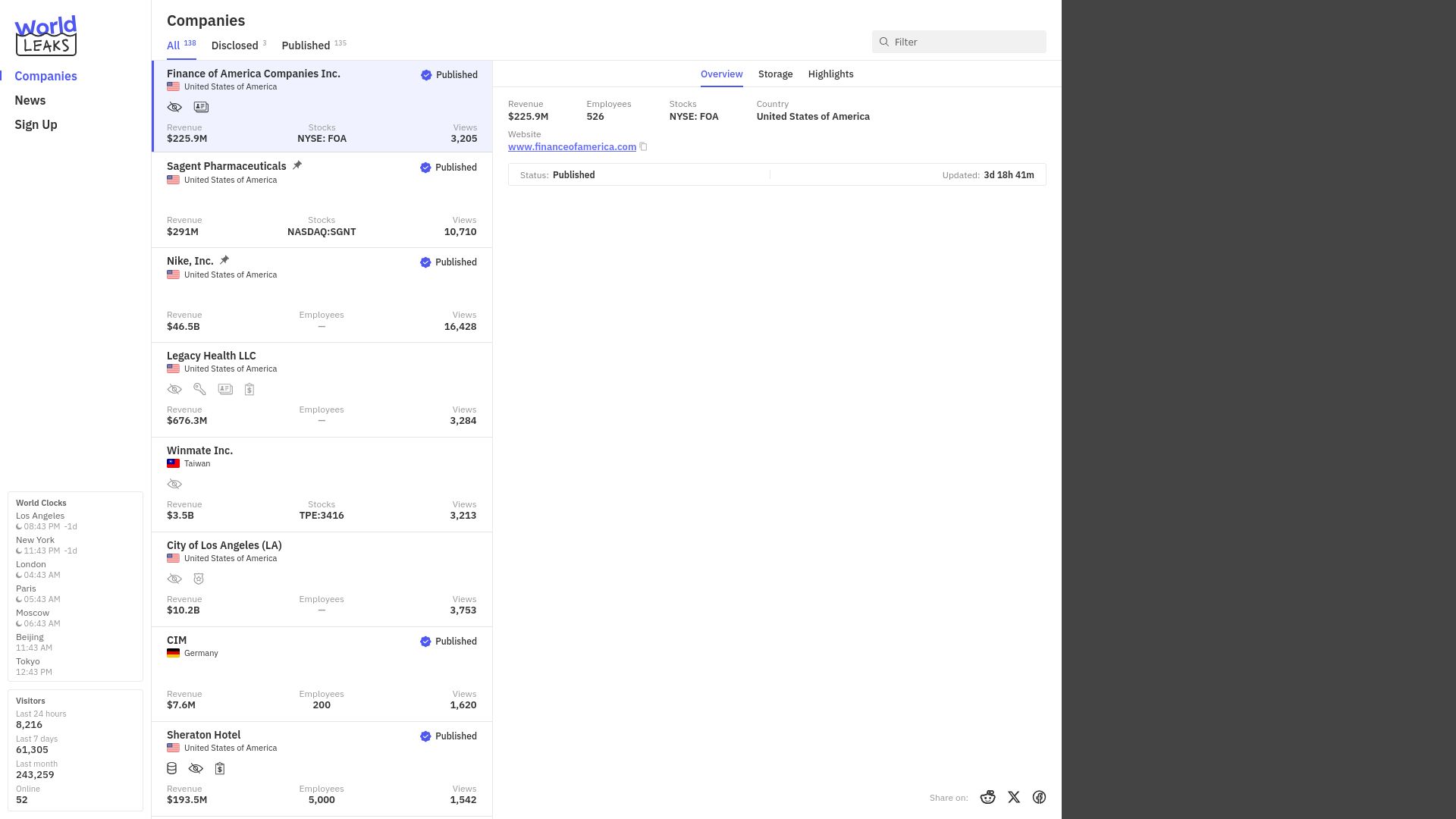
Task: Click verified badge on Nike, Inc. card
Action: pos(425,262)
